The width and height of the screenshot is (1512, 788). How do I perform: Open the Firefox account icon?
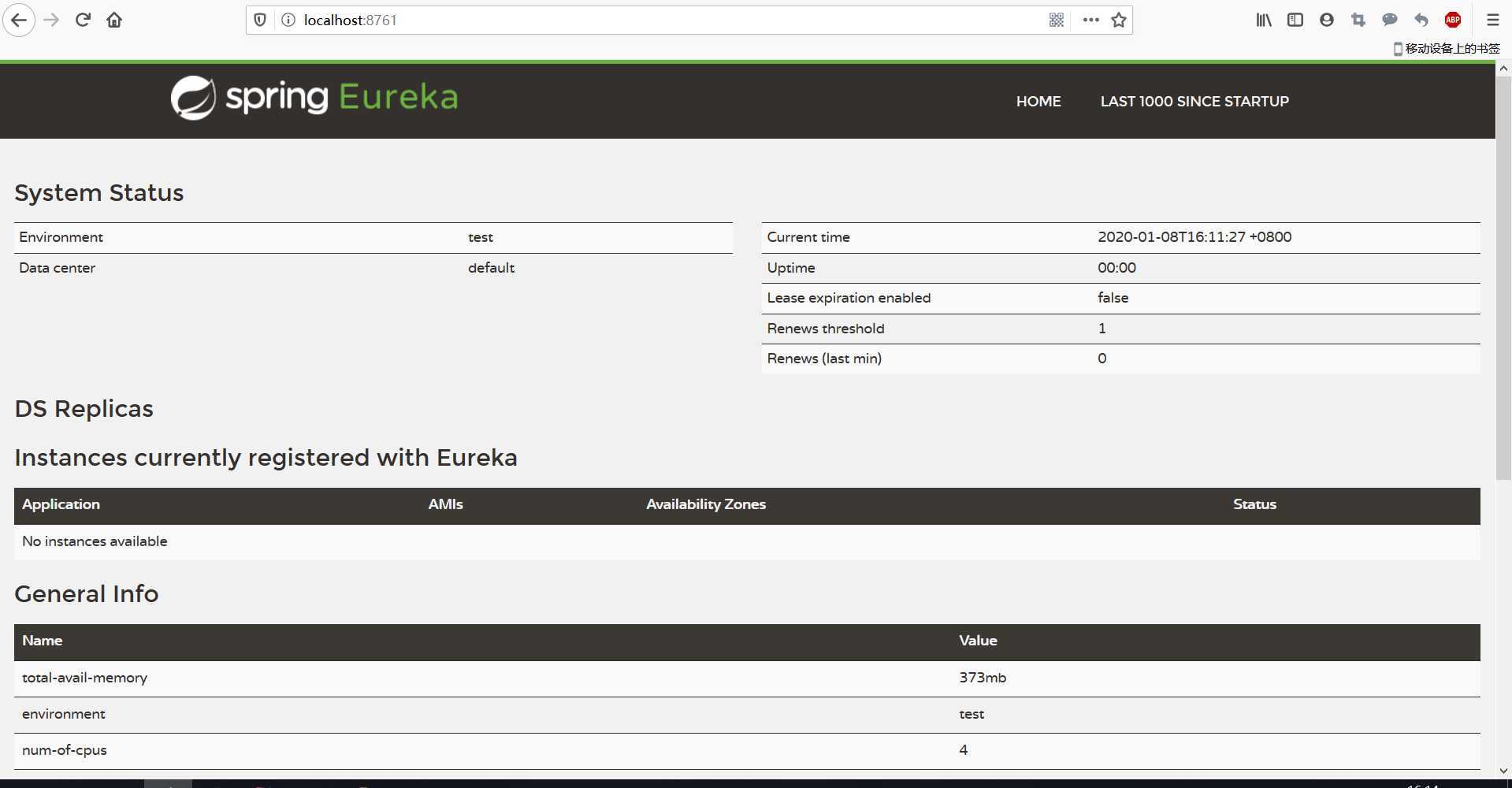point(1327,20)
